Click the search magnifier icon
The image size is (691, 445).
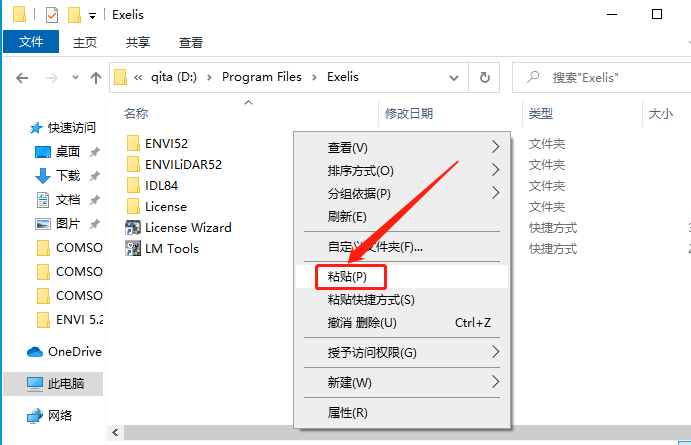533,77
